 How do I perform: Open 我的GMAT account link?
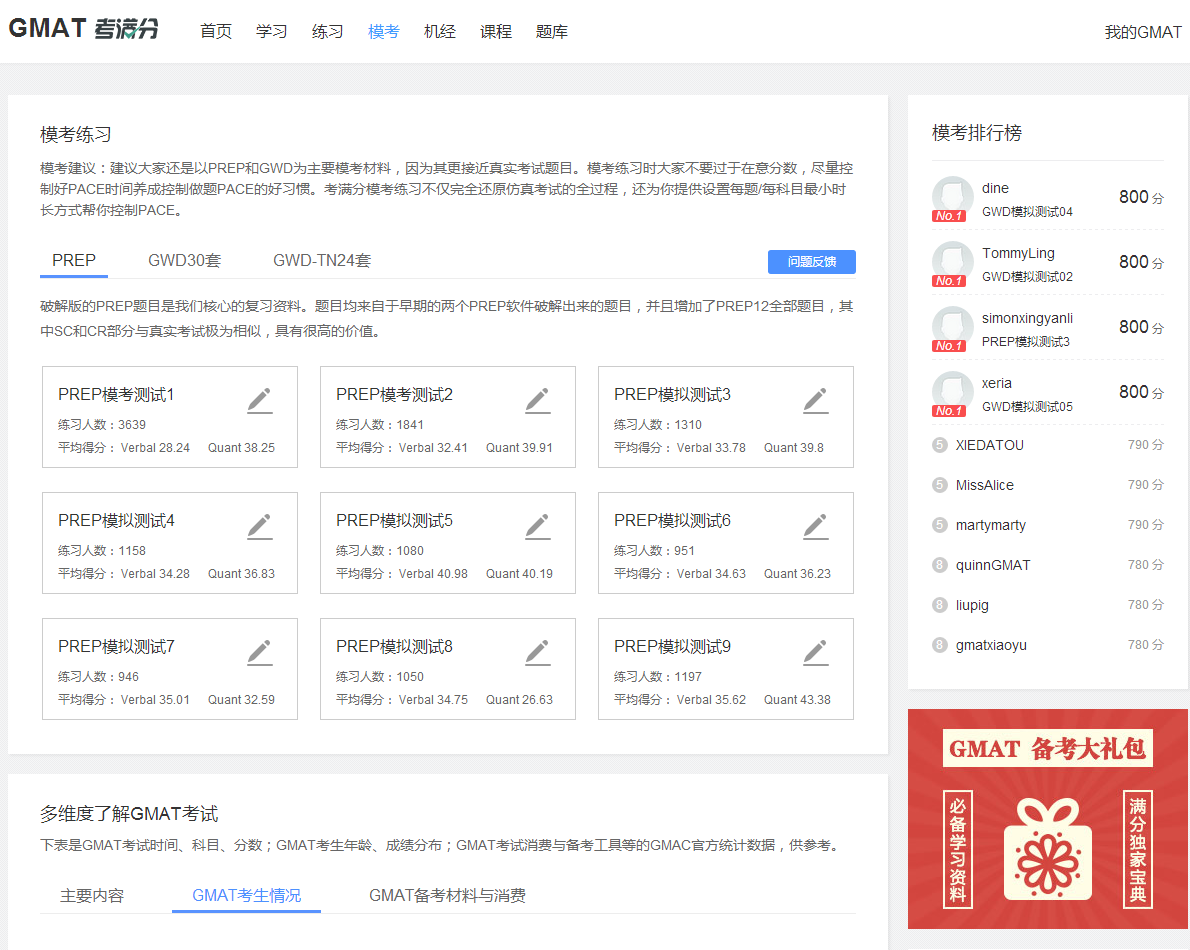point(1142,31)
